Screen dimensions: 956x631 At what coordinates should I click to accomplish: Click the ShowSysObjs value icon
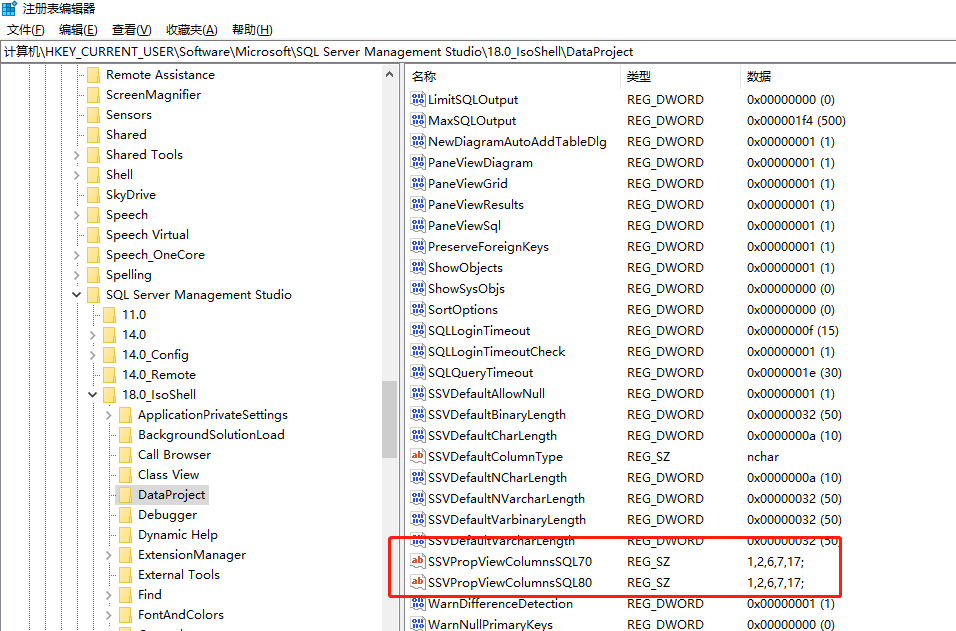pyautogui.click(x=418, y=288)
